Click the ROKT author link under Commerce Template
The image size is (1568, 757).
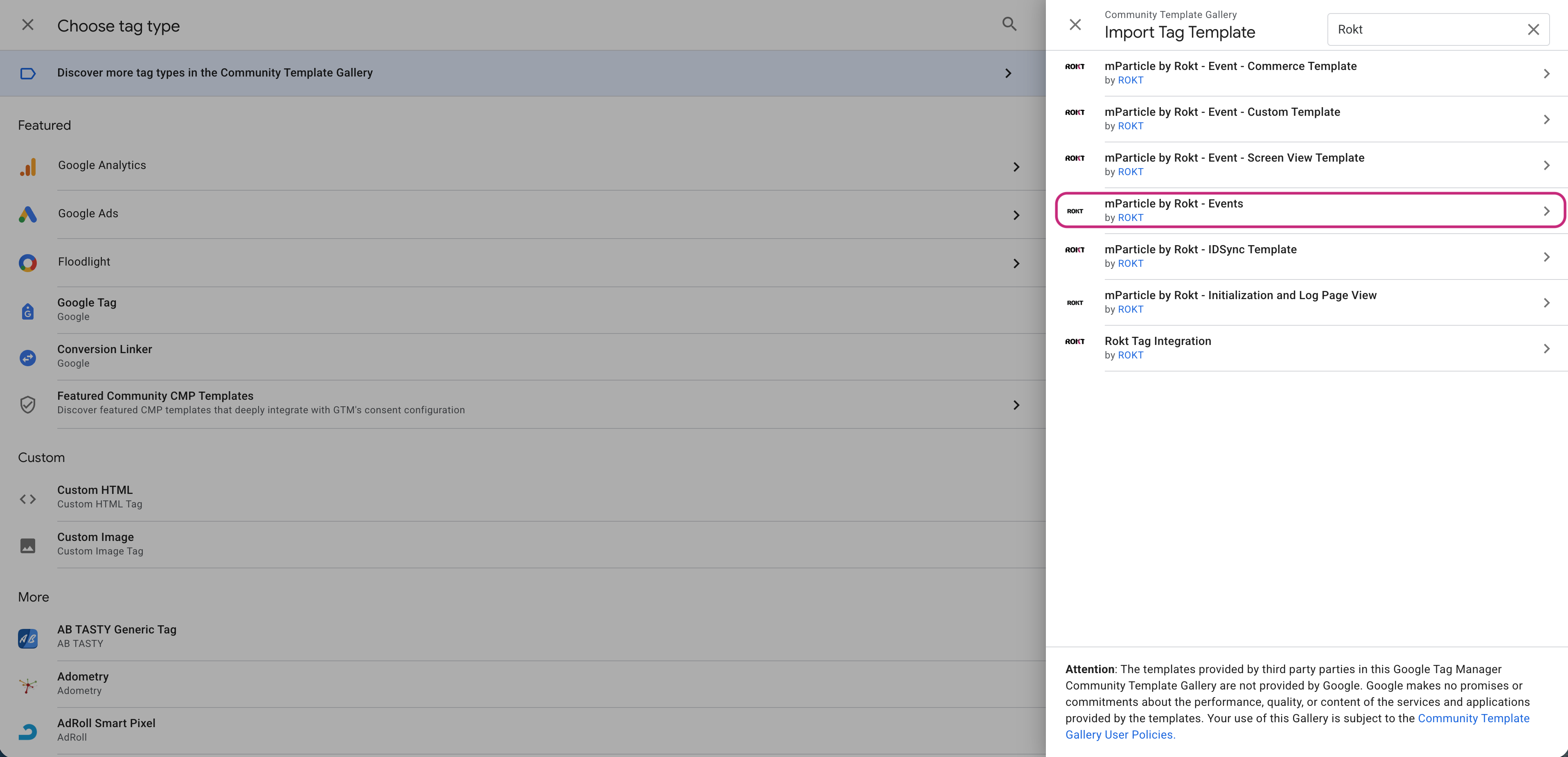coord(1130,80)
